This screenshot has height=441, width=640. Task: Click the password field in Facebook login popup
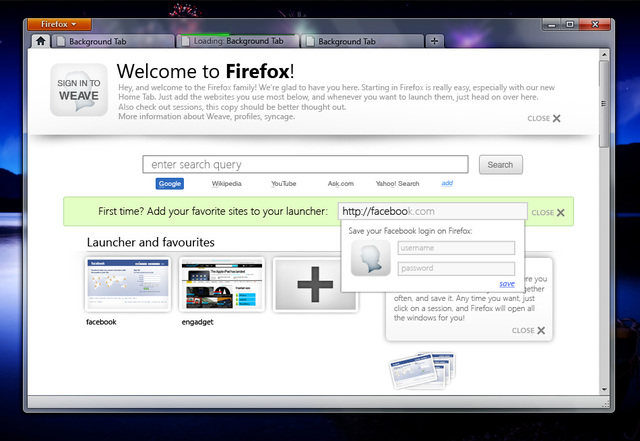click(456, 268)
